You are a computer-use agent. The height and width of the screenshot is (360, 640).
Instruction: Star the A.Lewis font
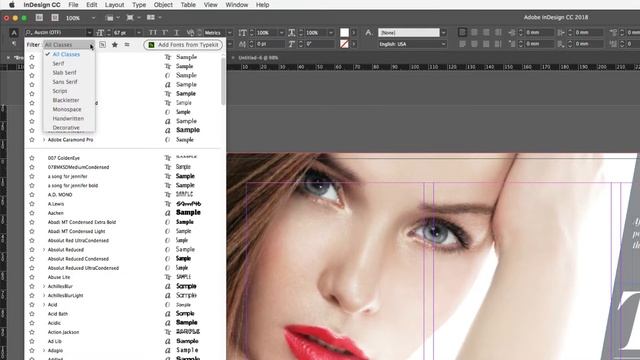point(32,204)
